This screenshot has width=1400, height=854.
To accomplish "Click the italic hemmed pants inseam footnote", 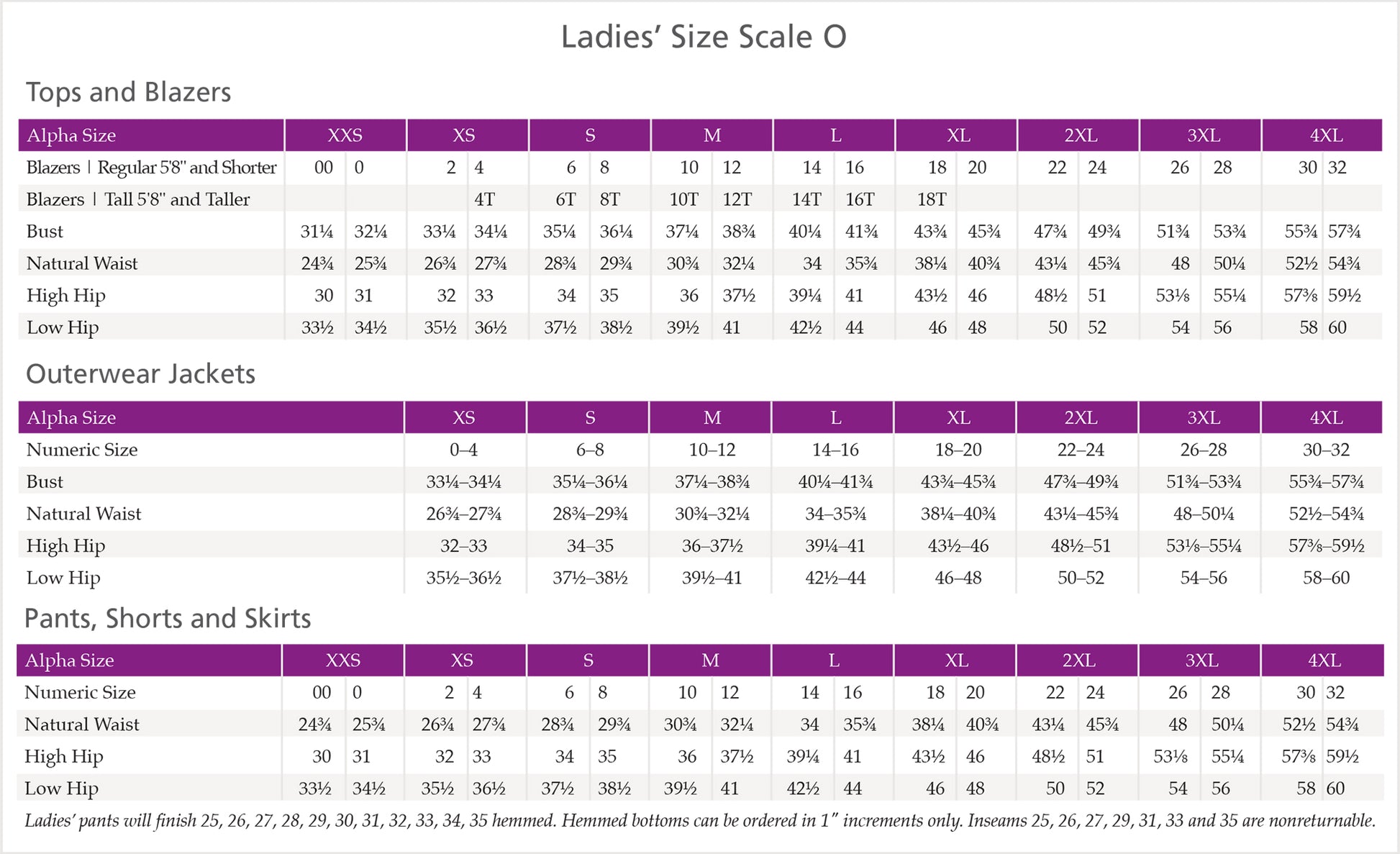I will click(700, 821).
